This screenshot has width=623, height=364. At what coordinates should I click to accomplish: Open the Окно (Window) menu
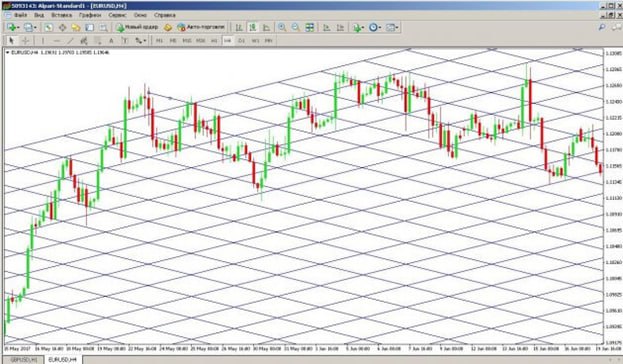(x=140, y=15)
